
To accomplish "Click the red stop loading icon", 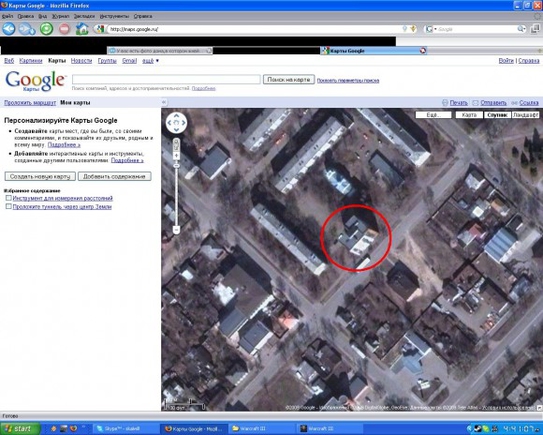I will pyautogui.click(x=64, y=29).
